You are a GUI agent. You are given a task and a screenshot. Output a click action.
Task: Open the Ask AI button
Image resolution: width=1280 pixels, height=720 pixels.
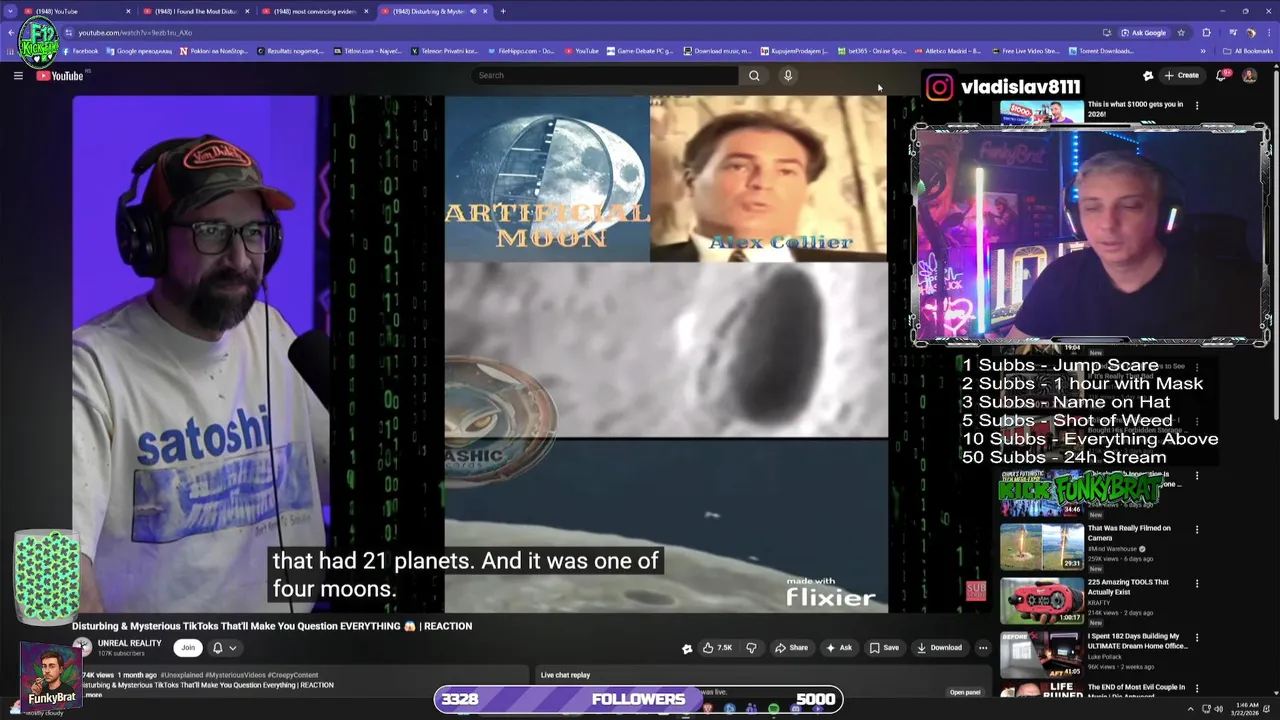[838, 647]
